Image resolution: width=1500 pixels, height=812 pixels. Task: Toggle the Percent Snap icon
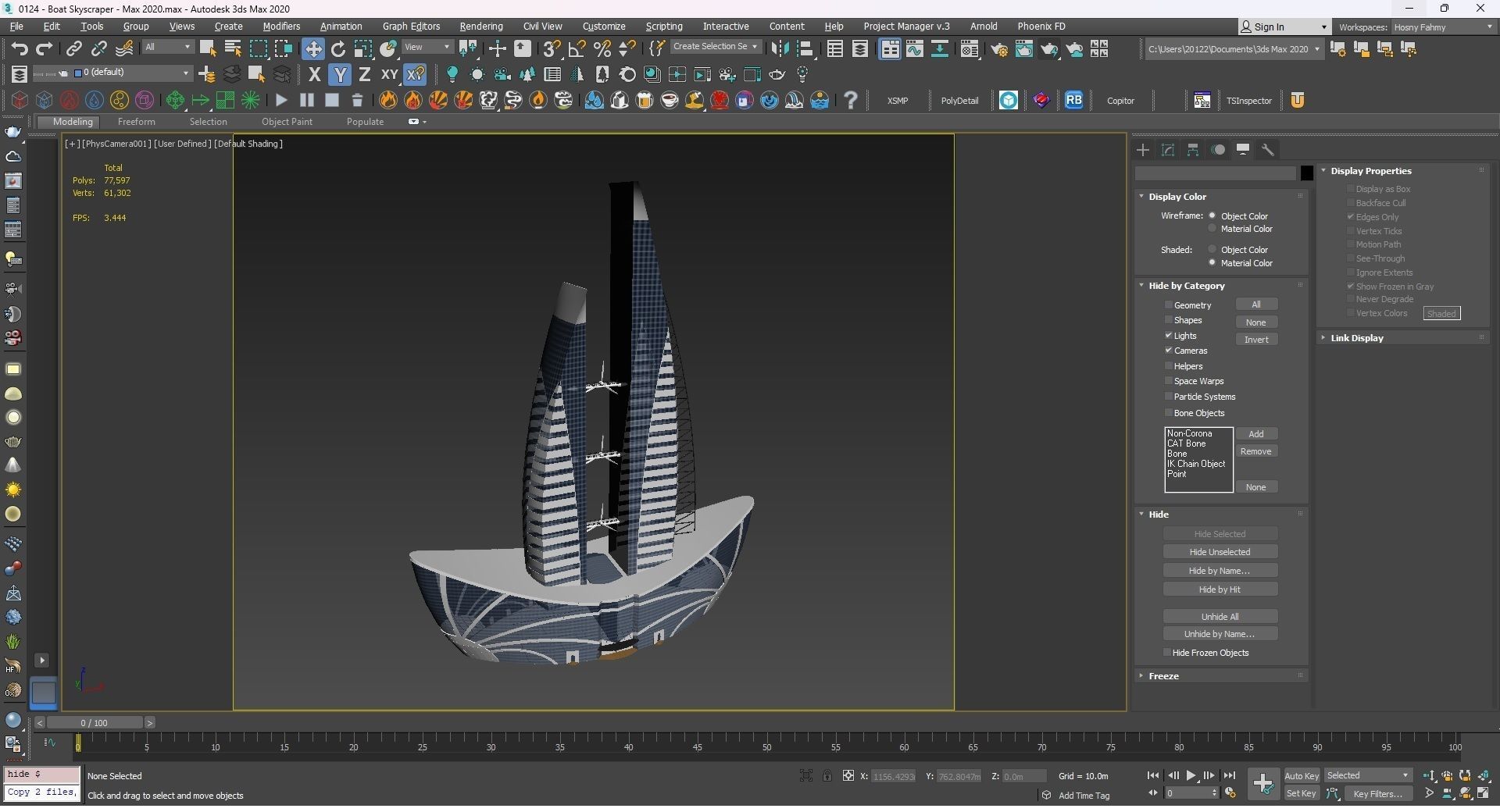(602, 49)
